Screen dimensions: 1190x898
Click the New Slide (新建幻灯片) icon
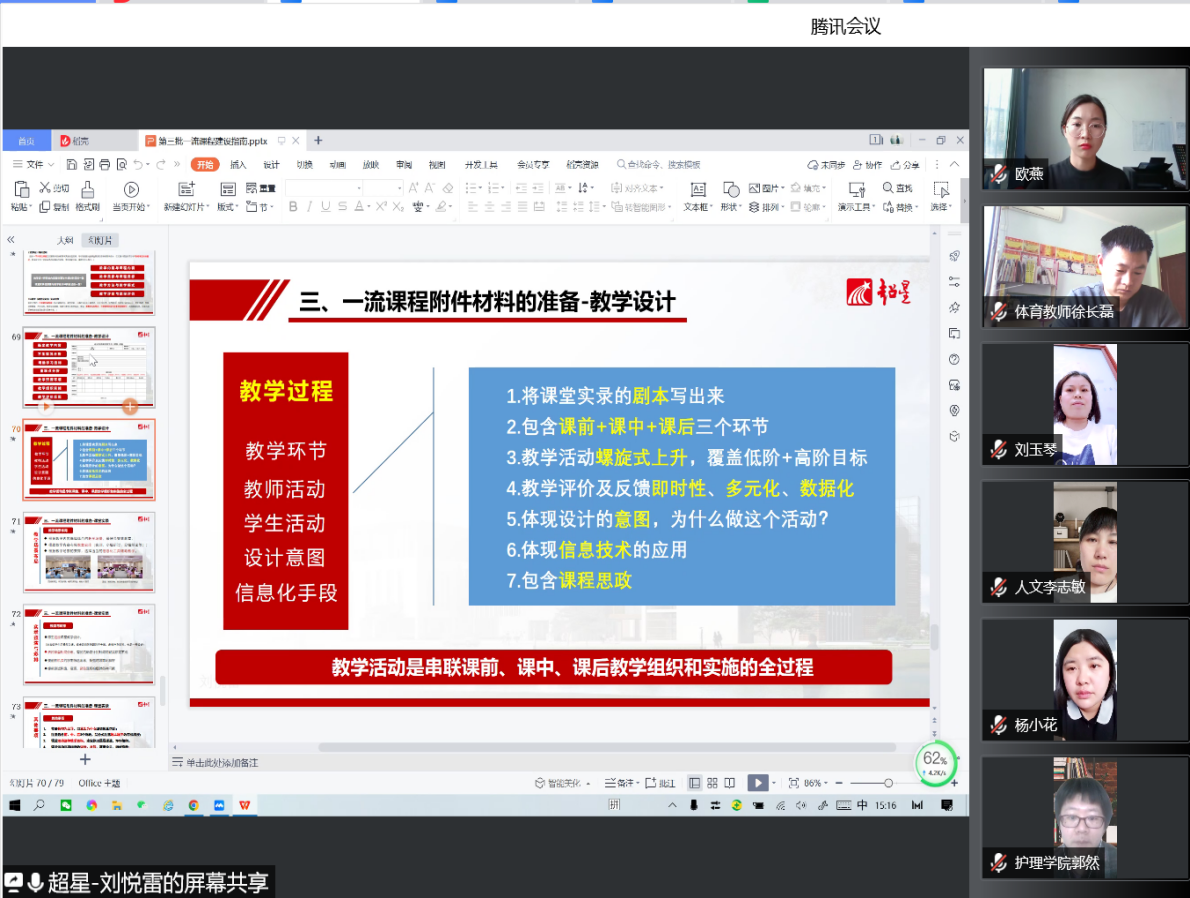pyautogui.click(x=185, y=189)
